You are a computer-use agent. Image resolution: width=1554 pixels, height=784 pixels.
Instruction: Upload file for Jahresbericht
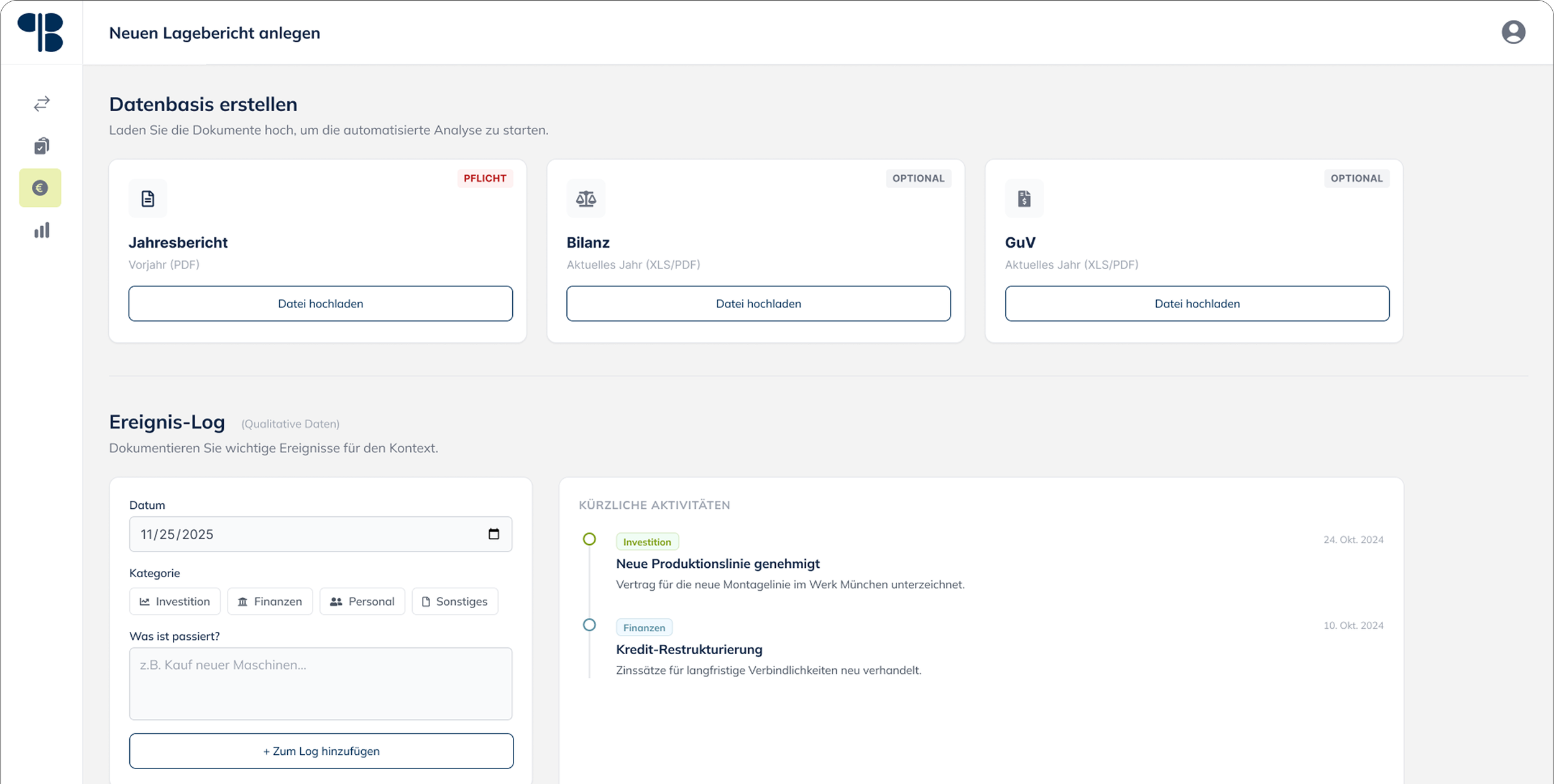320,304
